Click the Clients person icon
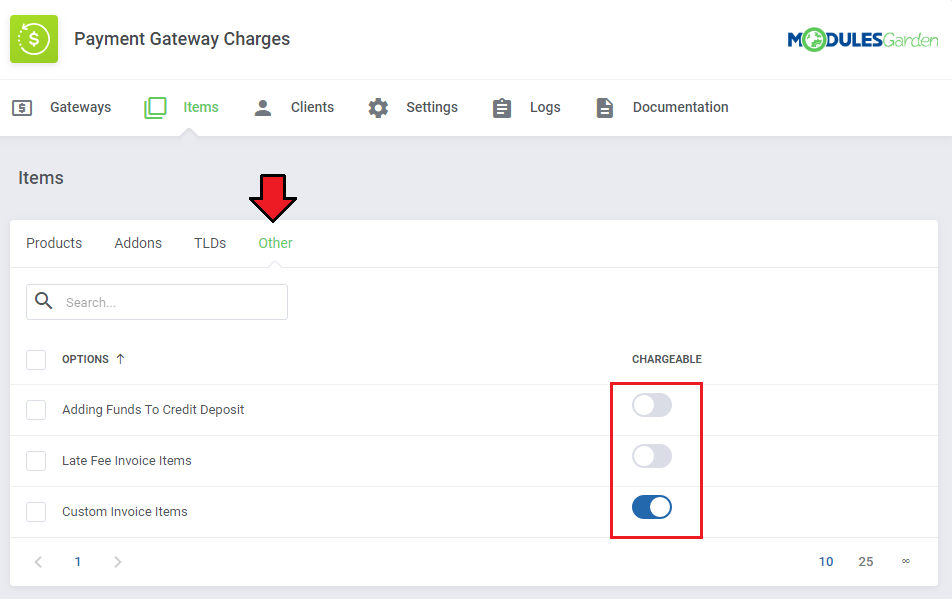Screen dimensions: 952x599 pos(263,107)
